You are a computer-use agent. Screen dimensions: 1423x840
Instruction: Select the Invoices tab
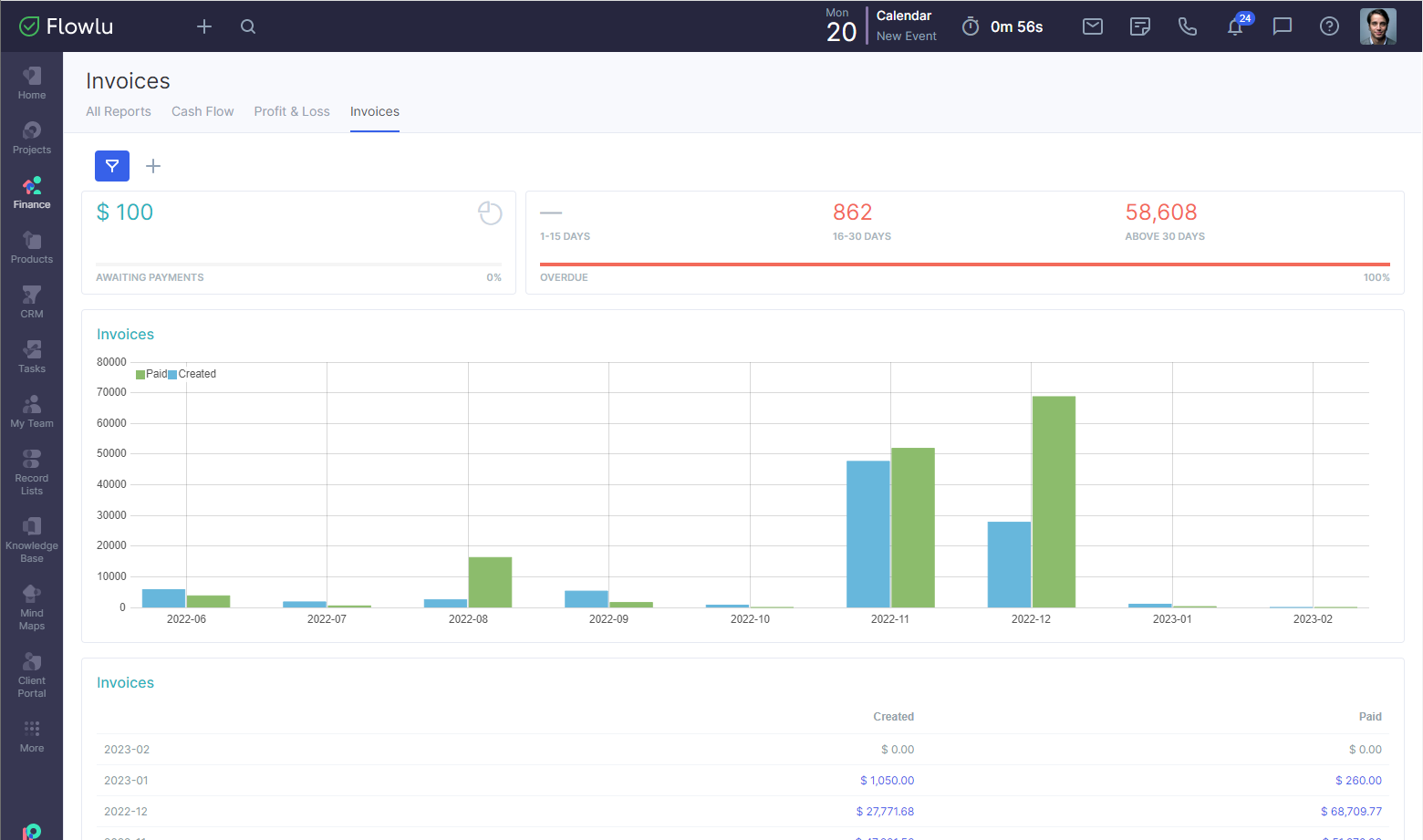[x=375, y=111]
